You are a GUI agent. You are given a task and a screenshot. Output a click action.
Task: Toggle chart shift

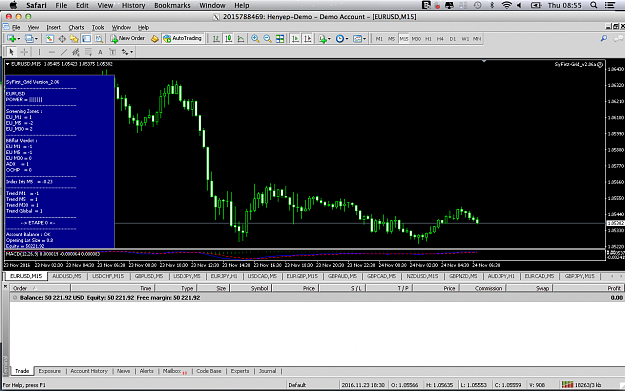pyautogui.click(x=308, y=39)
